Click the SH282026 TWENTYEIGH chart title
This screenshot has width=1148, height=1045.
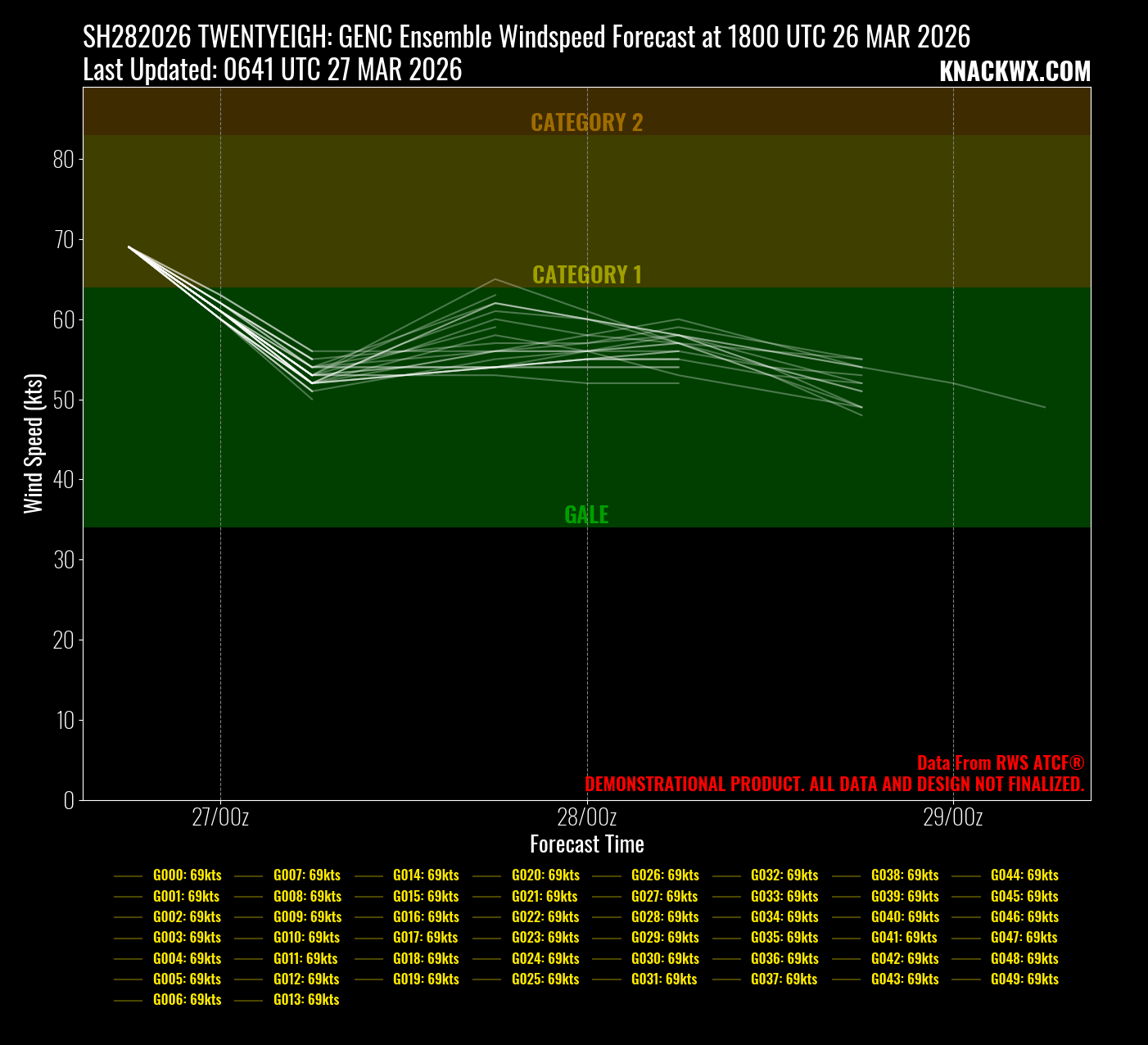point(527,37)
